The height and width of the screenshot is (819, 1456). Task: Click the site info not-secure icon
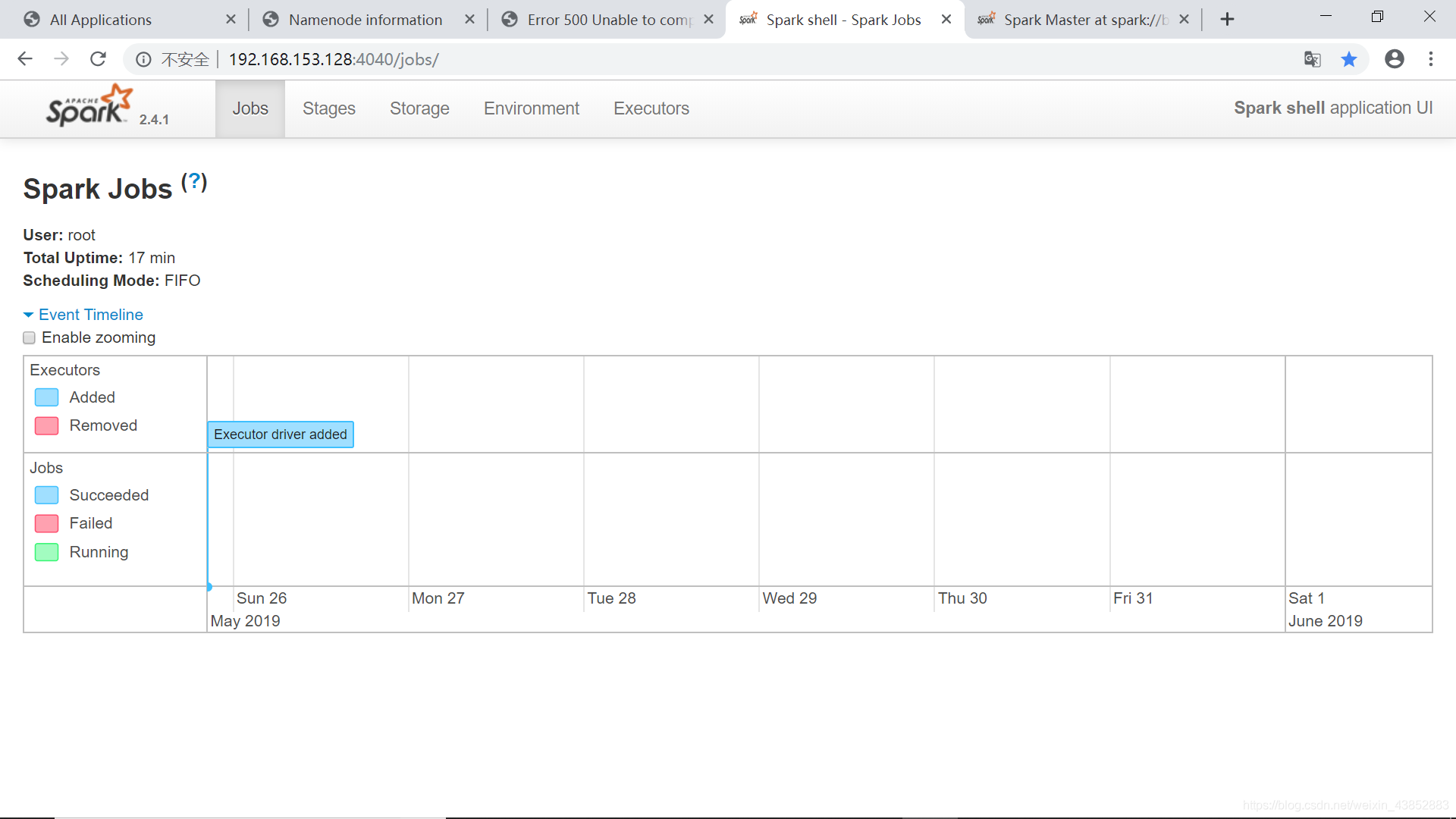point(143,59)
